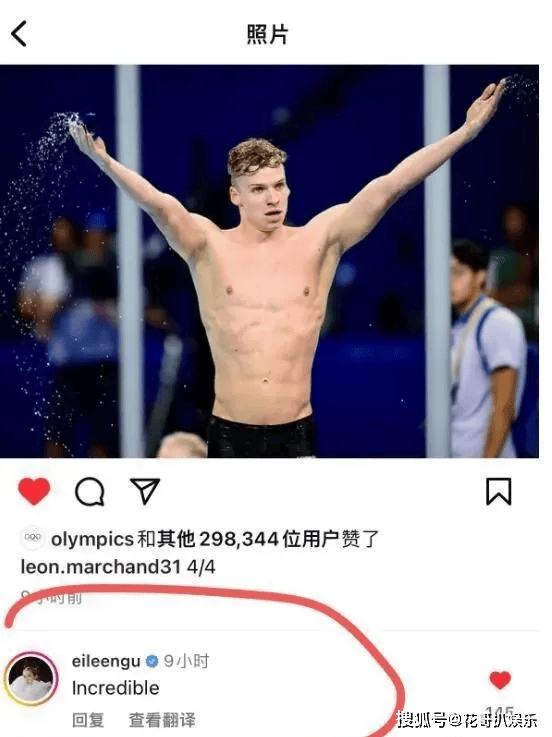
Task: Open the olympics username link
Action: coord(92,539)
